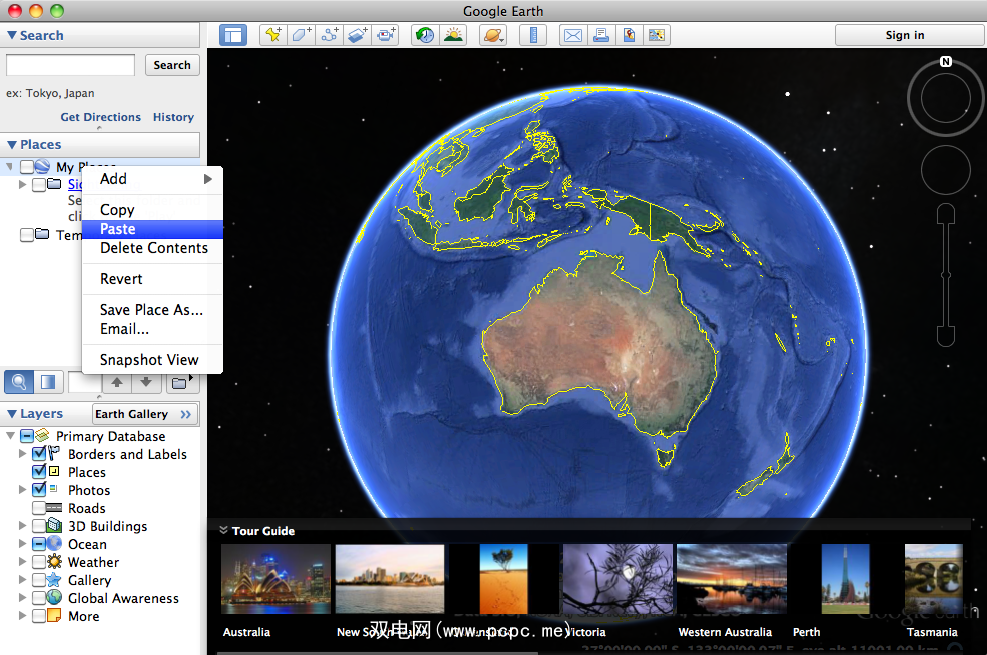
Task: Open the Australia tour guide thumbnail
Action: pos(275,578)
